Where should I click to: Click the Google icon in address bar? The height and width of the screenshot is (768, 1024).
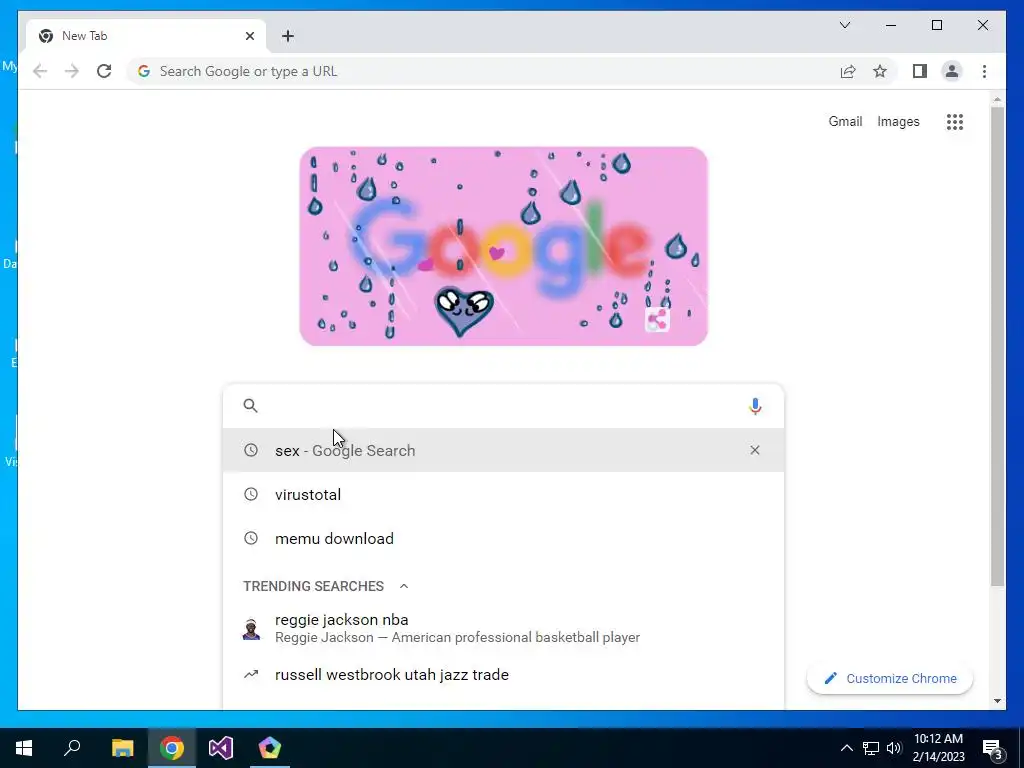[x=144, y=71]
